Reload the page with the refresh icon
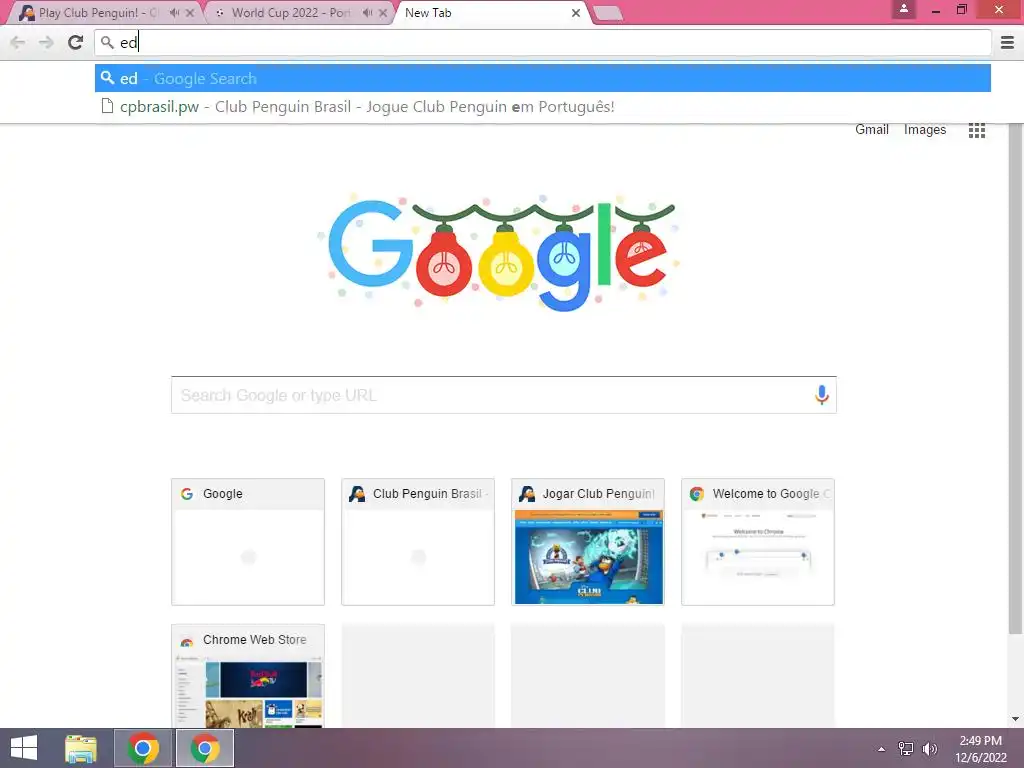1024x768 pixels. point(76,42)
